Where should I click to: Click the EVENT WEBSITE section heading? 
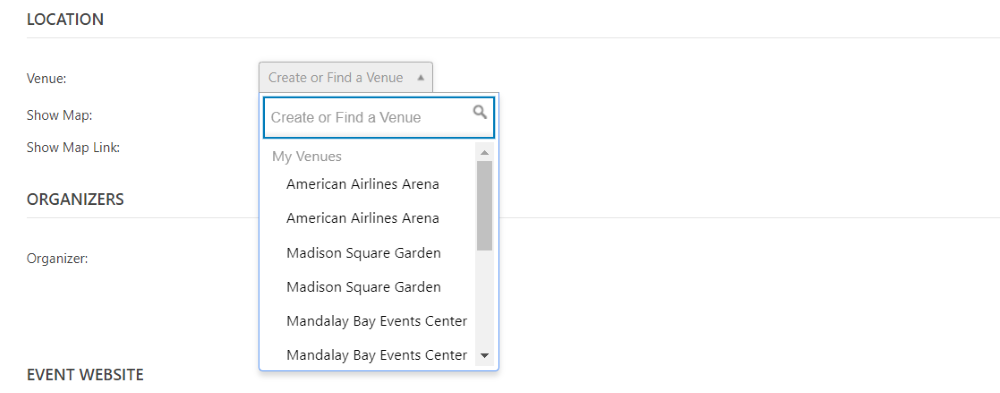[x=85, y=374]
